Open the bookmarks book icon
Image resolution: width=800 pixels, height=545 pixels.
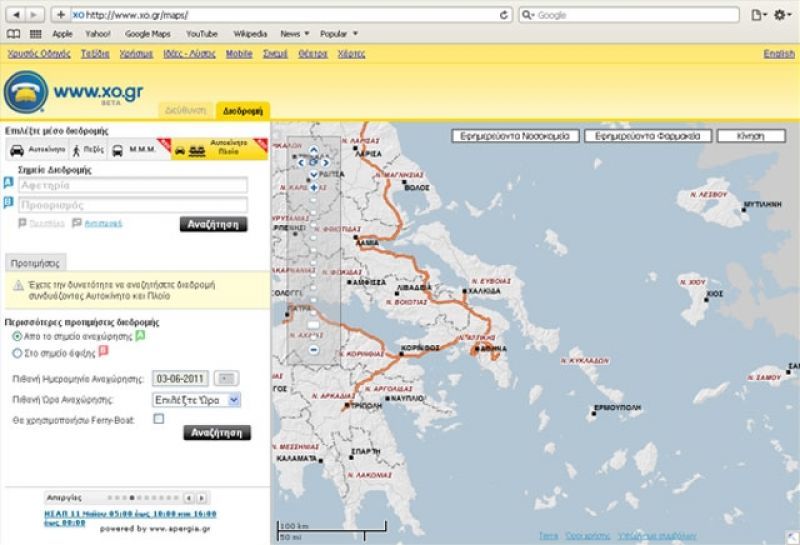[x=13, y=34]
